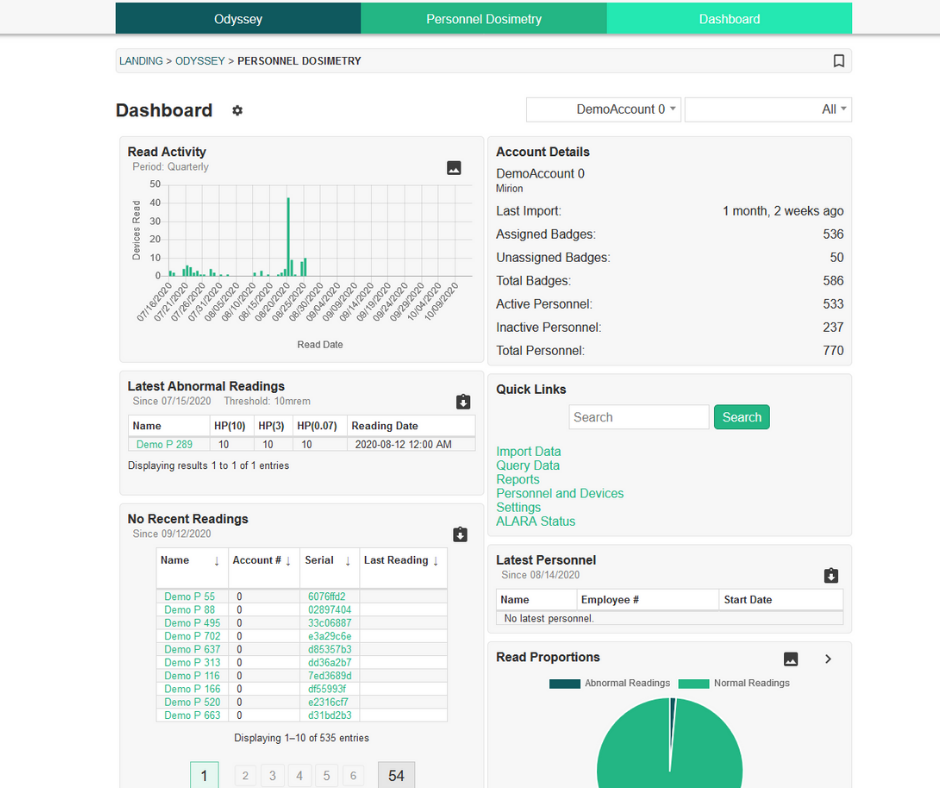
Task: Go to LANDING in the breadcrumb
Action: [x=141, y=61]
